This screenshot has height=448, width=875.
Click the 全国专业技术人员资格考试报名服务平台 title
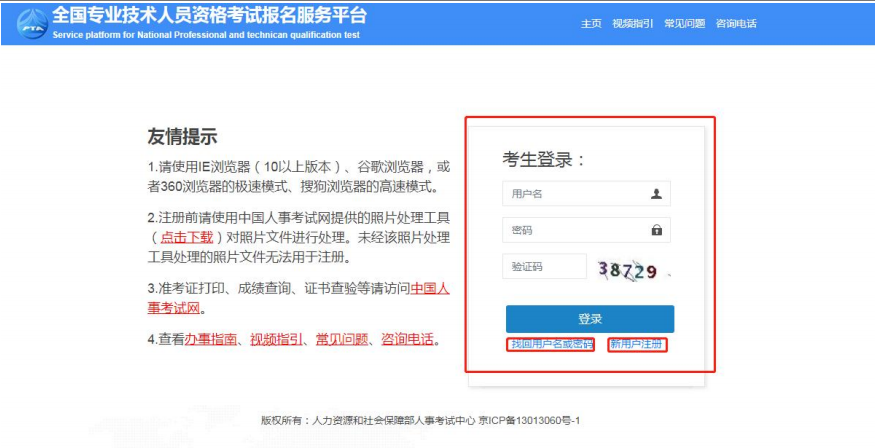coord(209,15)
